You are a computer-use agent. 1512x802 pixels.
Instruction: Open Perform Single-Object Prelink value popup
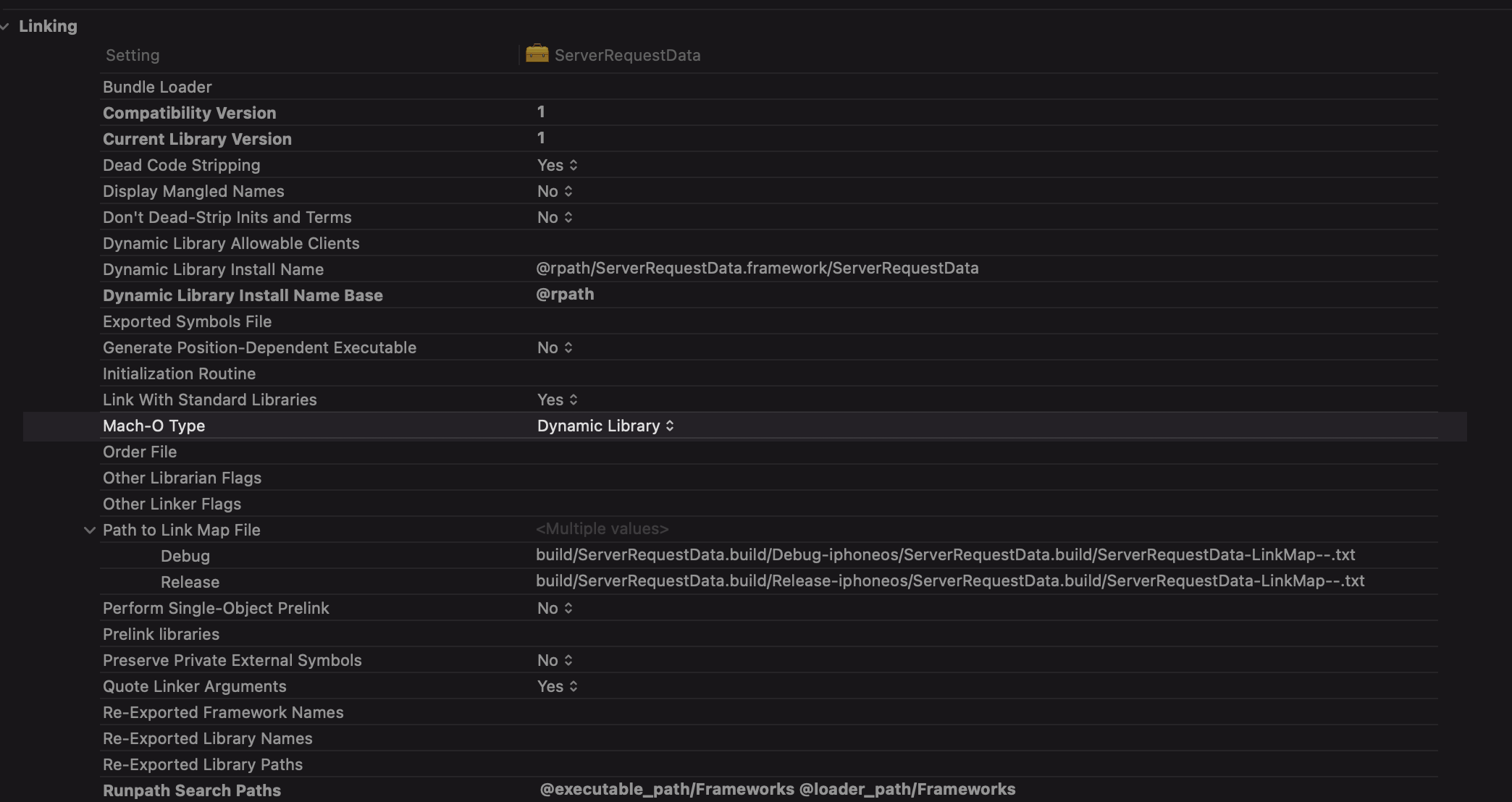coord(555,608)
